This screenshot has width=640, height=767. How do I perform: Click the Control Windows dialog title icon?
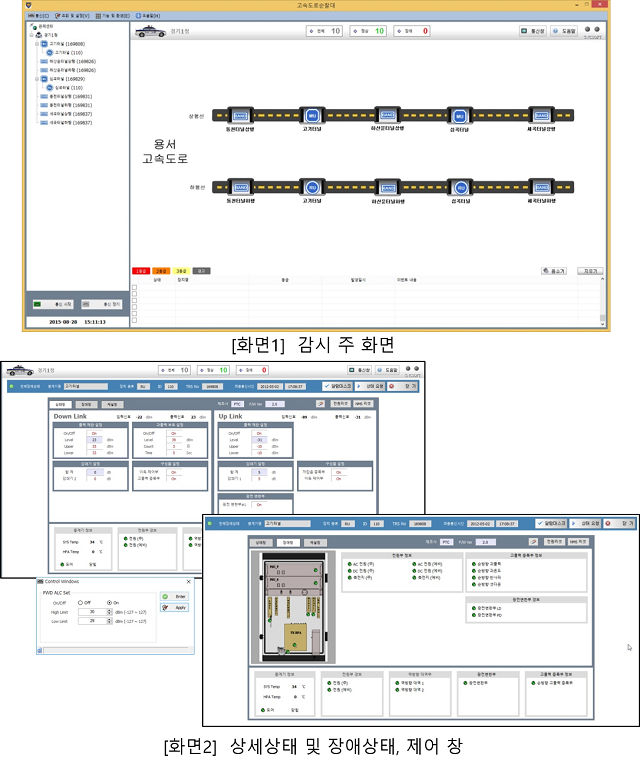point(40,582)
